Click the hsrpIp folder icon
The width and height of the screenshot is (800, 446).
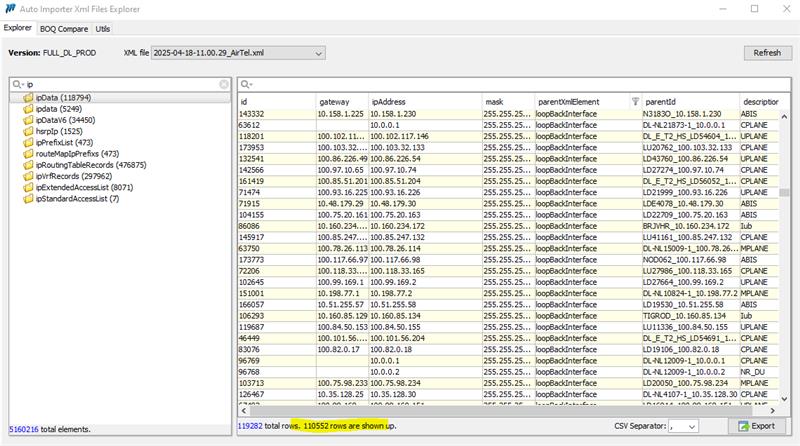click(x=28, y=131)
